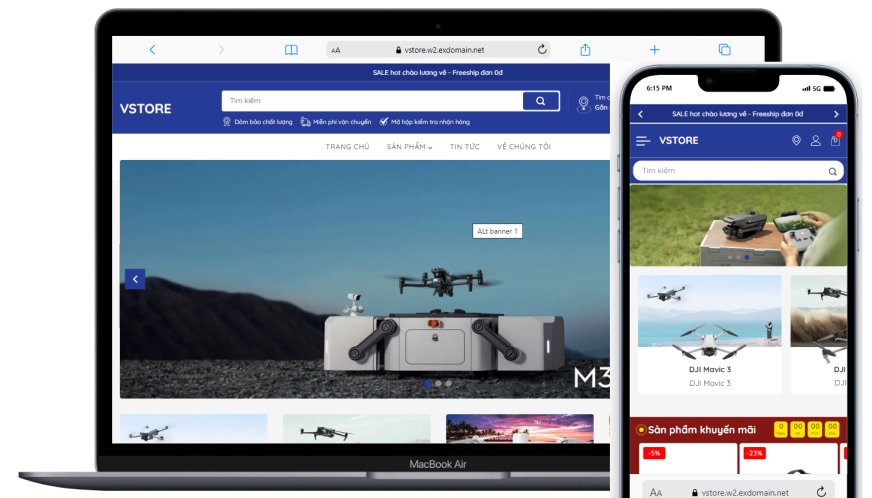Open the first white drone product thumbnail on desktop

pos(194,428)
